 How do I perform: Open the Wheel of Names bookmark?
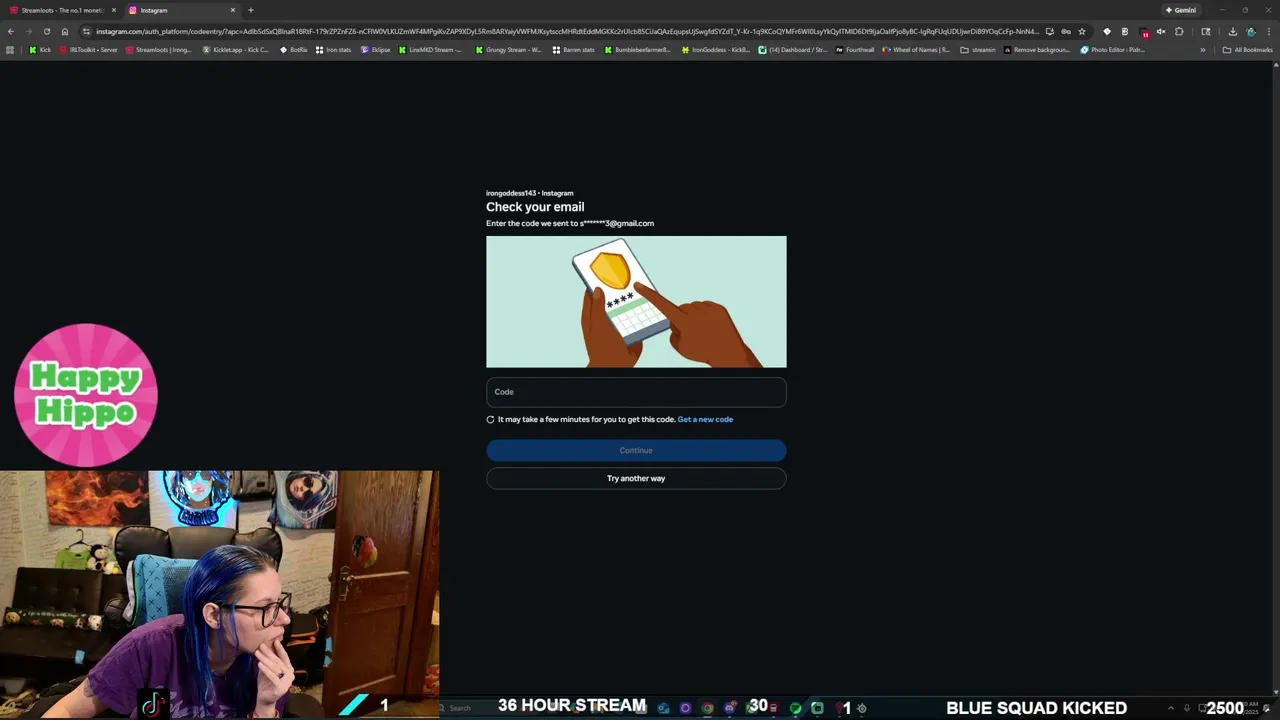916,49
